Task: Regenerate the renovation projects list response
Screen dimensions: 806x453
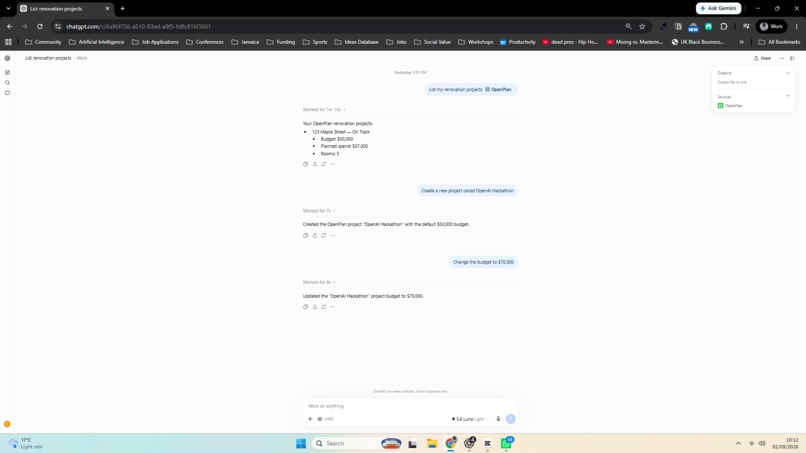Action: (323, 164)
